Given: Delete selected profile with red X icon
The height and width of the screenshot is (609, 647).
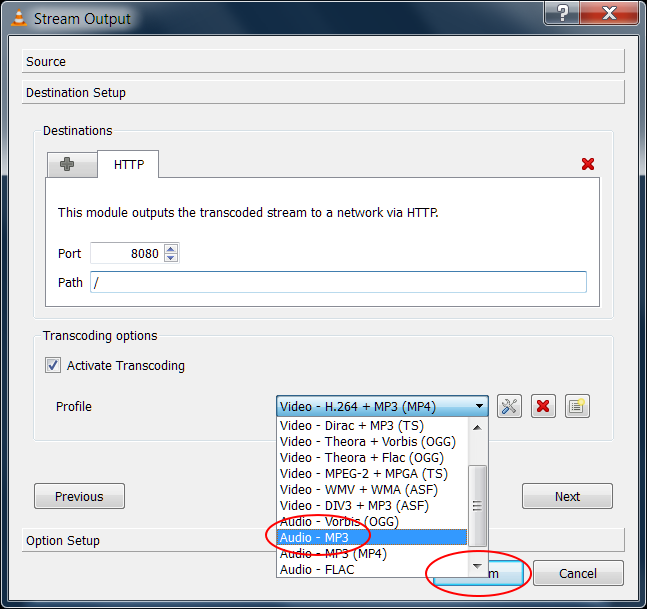Looking at the screenshot, I should coord(543,406).
